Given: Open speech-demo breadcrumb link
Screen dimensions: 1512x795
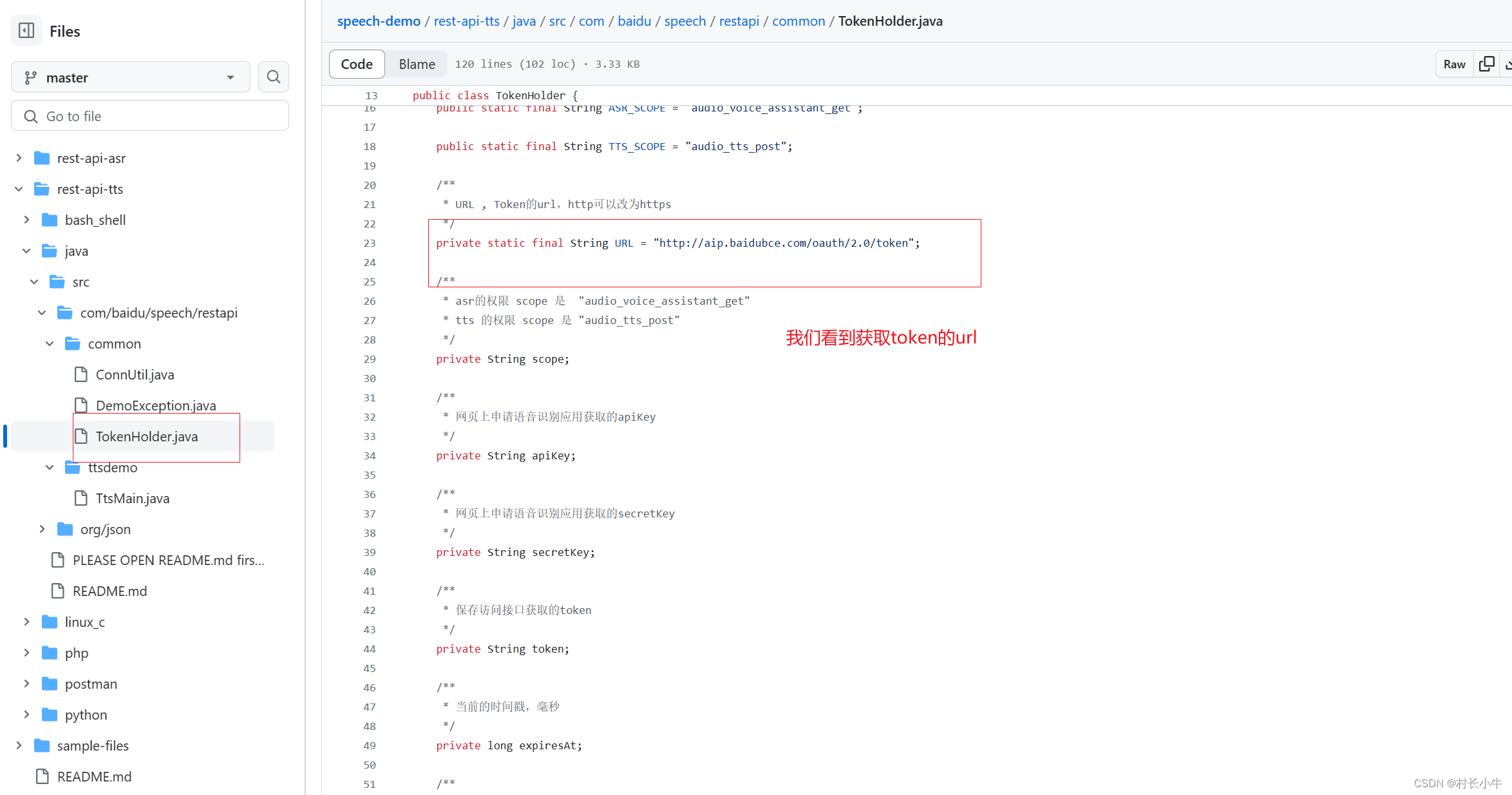Looking at the screenshot, I should [x=379, y=21].
